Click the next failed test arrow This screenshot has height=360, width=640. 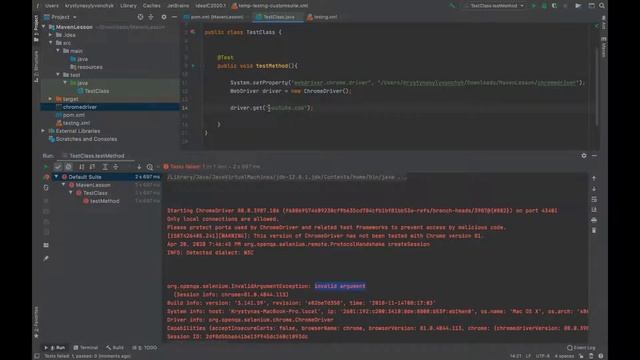click(x=139, y=167)
